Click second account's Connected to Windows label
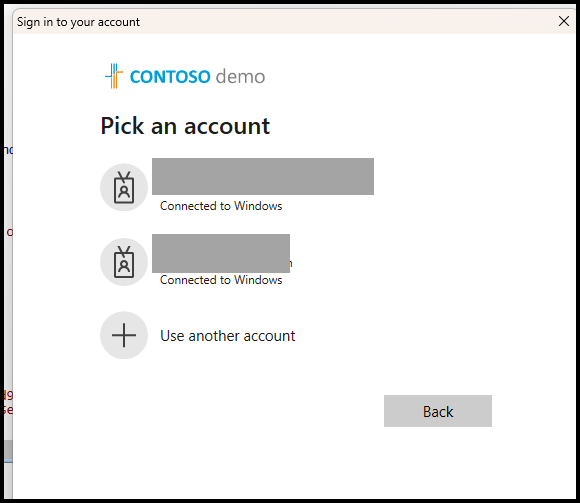580x503 pixels. (x=221, y=280)
